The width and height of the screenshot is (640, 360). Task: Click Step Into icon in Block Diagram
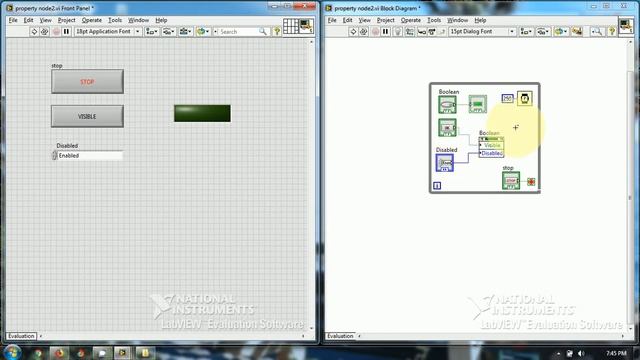422,31
